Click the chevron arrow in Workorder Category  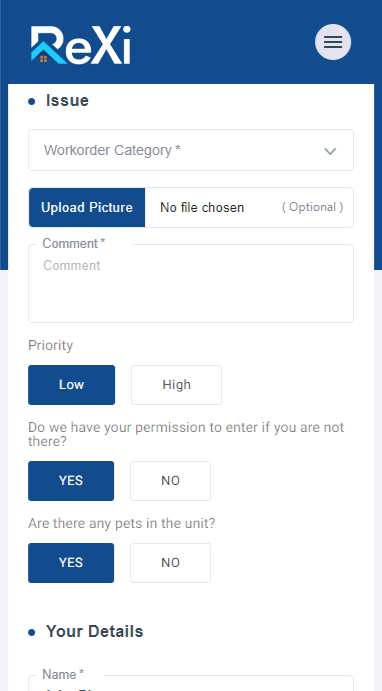tap(330, 151)
